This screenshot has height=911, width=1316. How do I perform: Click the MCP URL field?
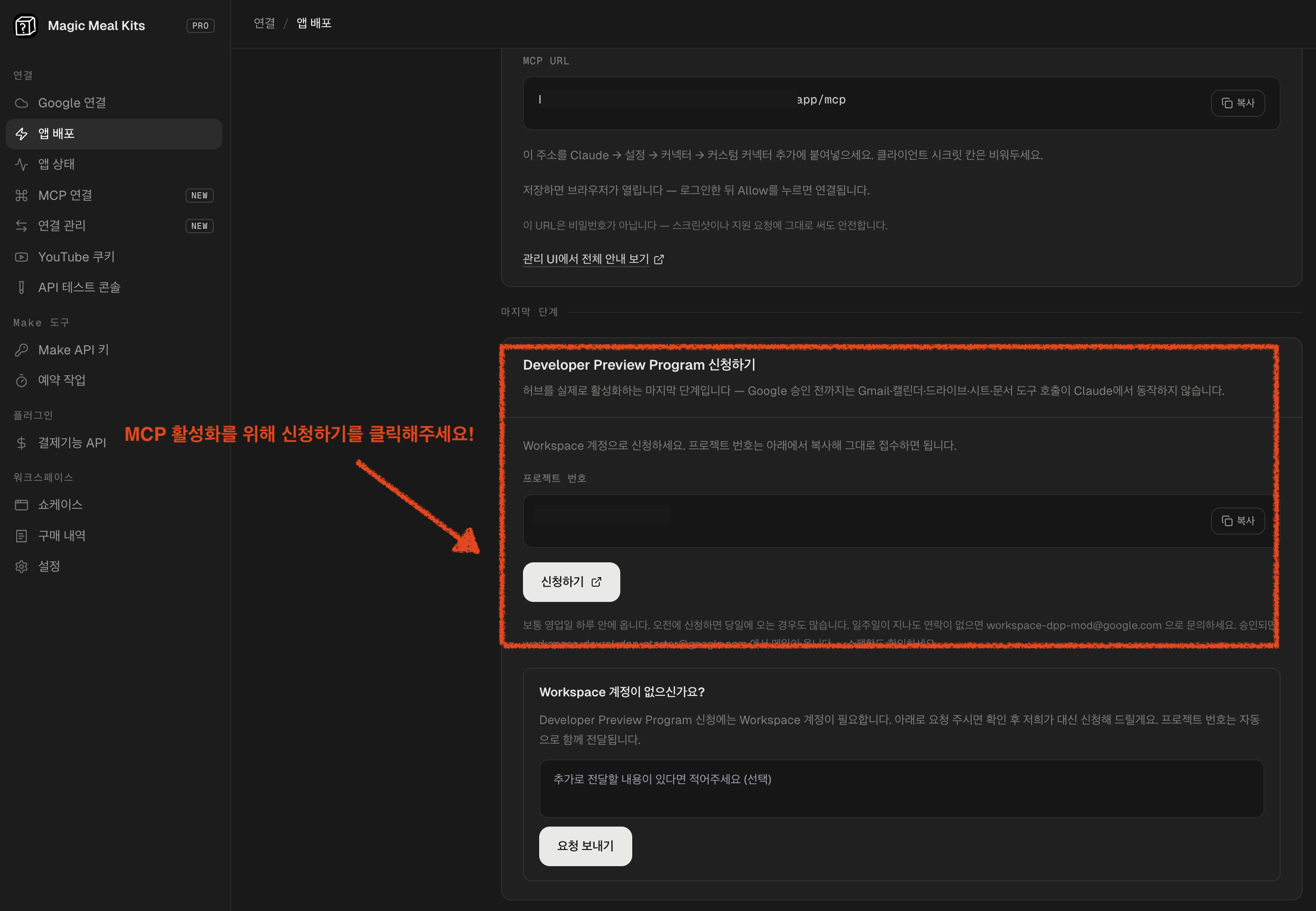(x=901, y=104)
